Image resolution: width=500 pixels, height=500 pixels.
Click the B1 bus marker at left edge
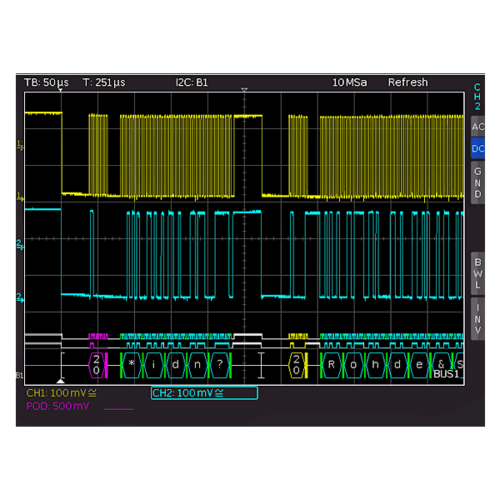(20, 376)
